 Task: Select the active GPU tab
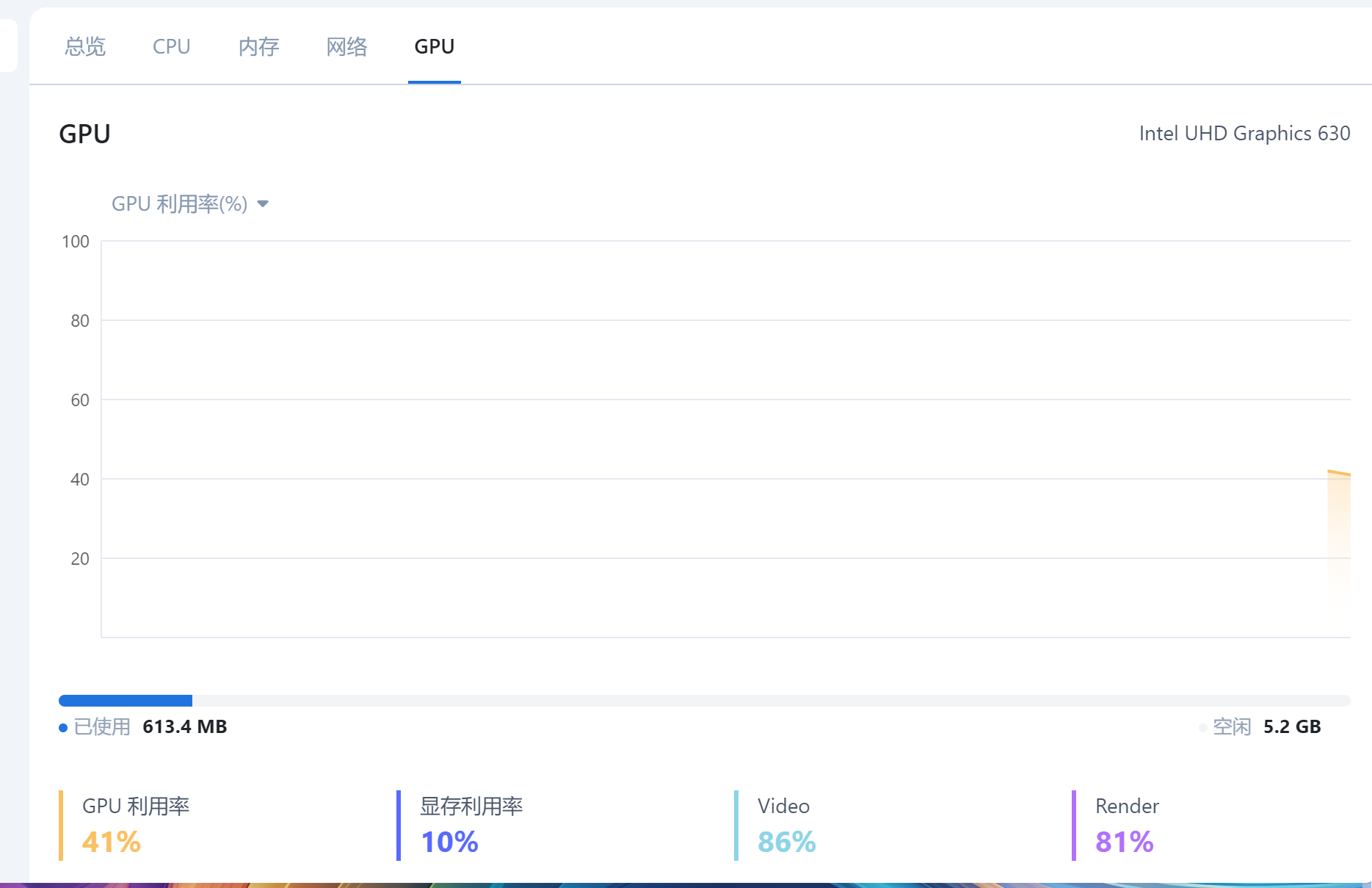click(435, 47)
